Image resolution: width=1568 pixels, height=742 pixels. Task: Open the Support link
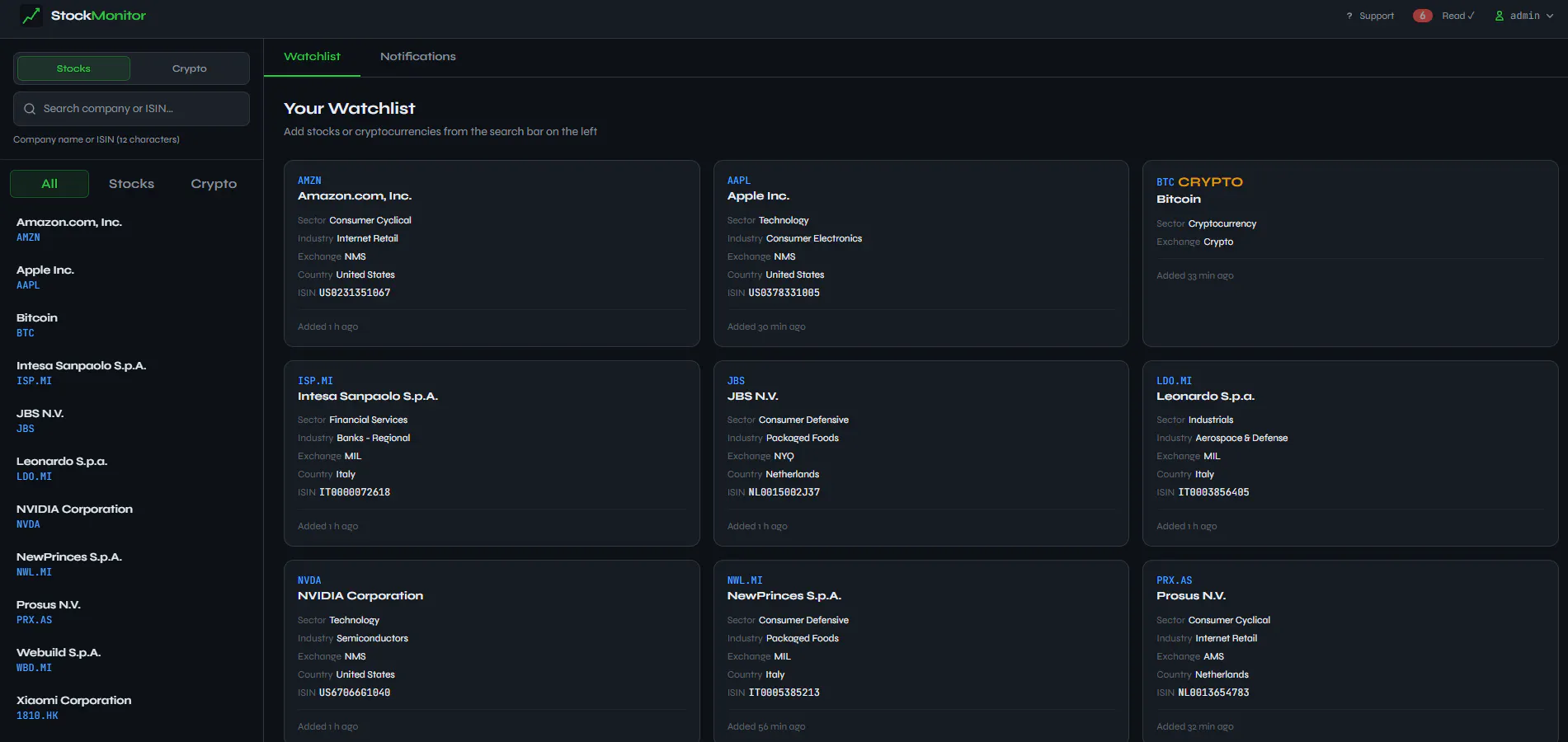[x=1377, y=16]
